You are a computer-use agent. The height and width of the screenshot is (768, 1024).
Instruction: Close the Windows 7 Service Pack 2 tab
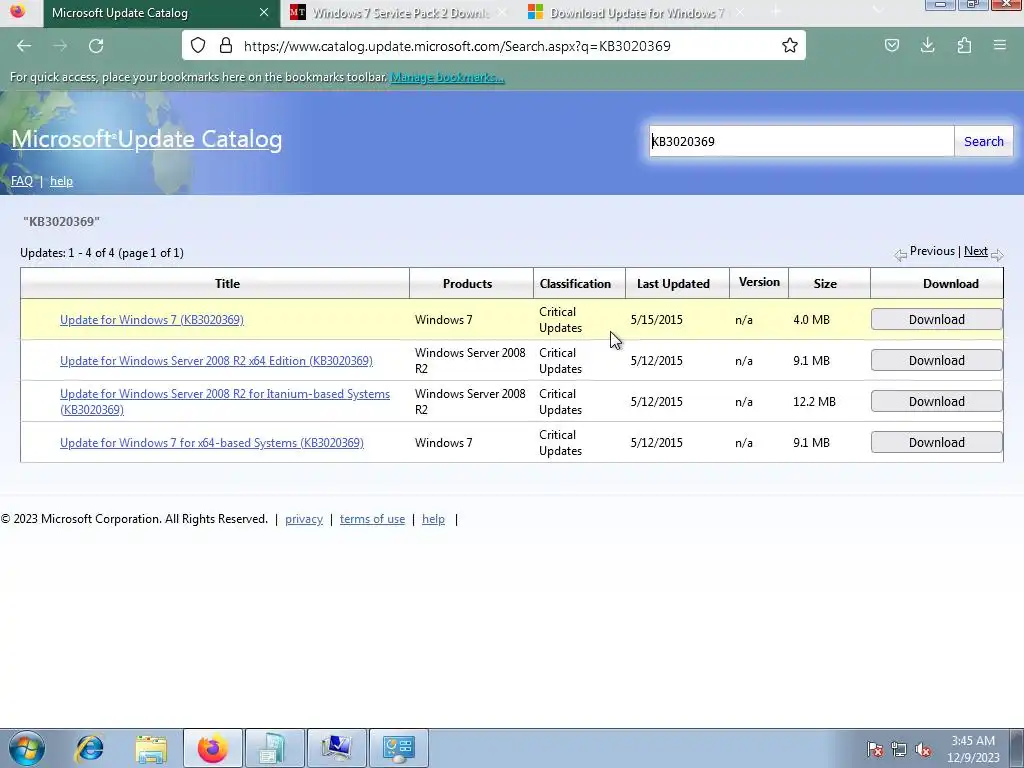tap(502, 12)
